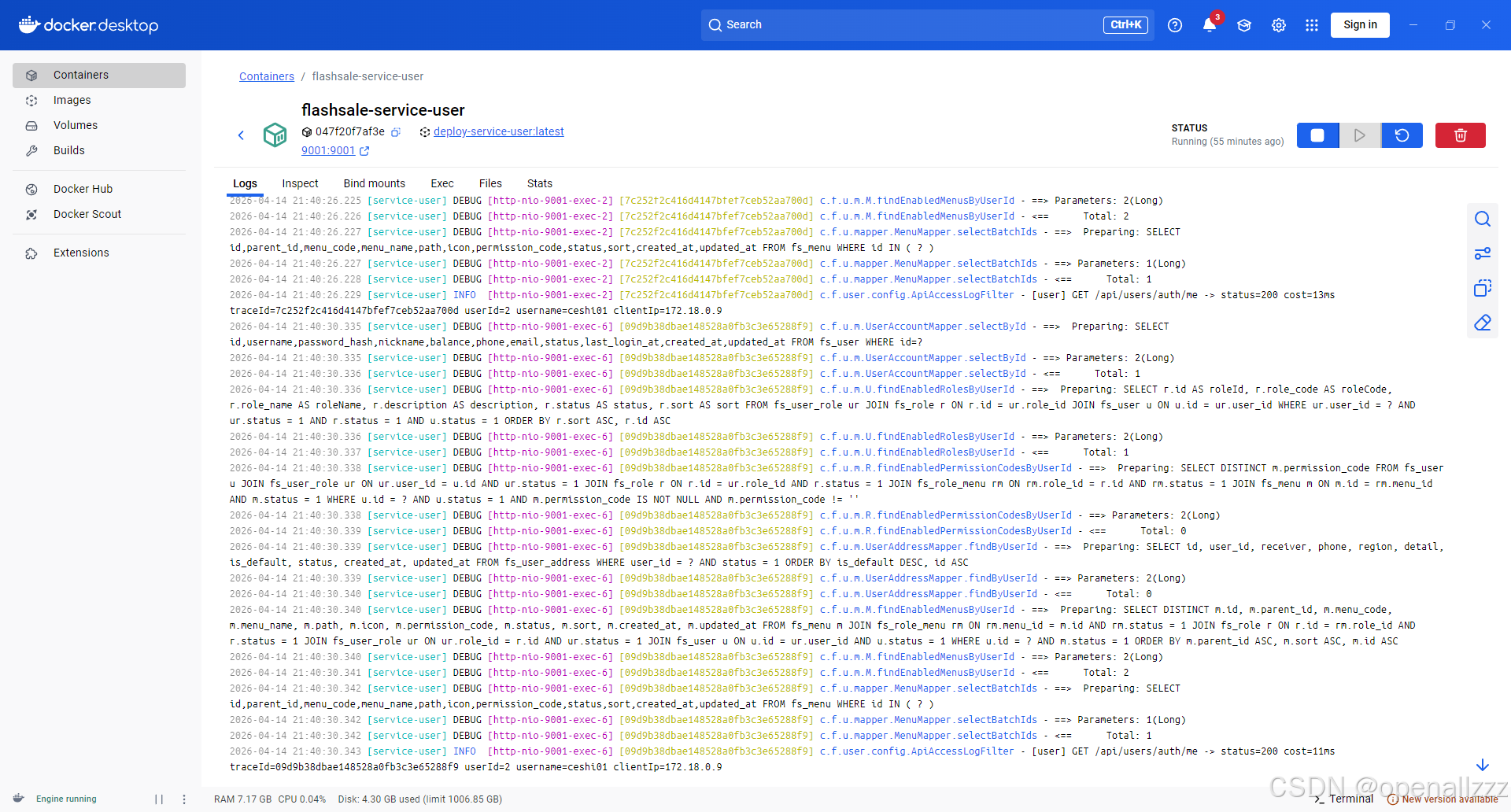Viewport: 1511px width, 812px height.
Task: Search the logs with the magnifier icon
Action: (x=1483, y=219)
